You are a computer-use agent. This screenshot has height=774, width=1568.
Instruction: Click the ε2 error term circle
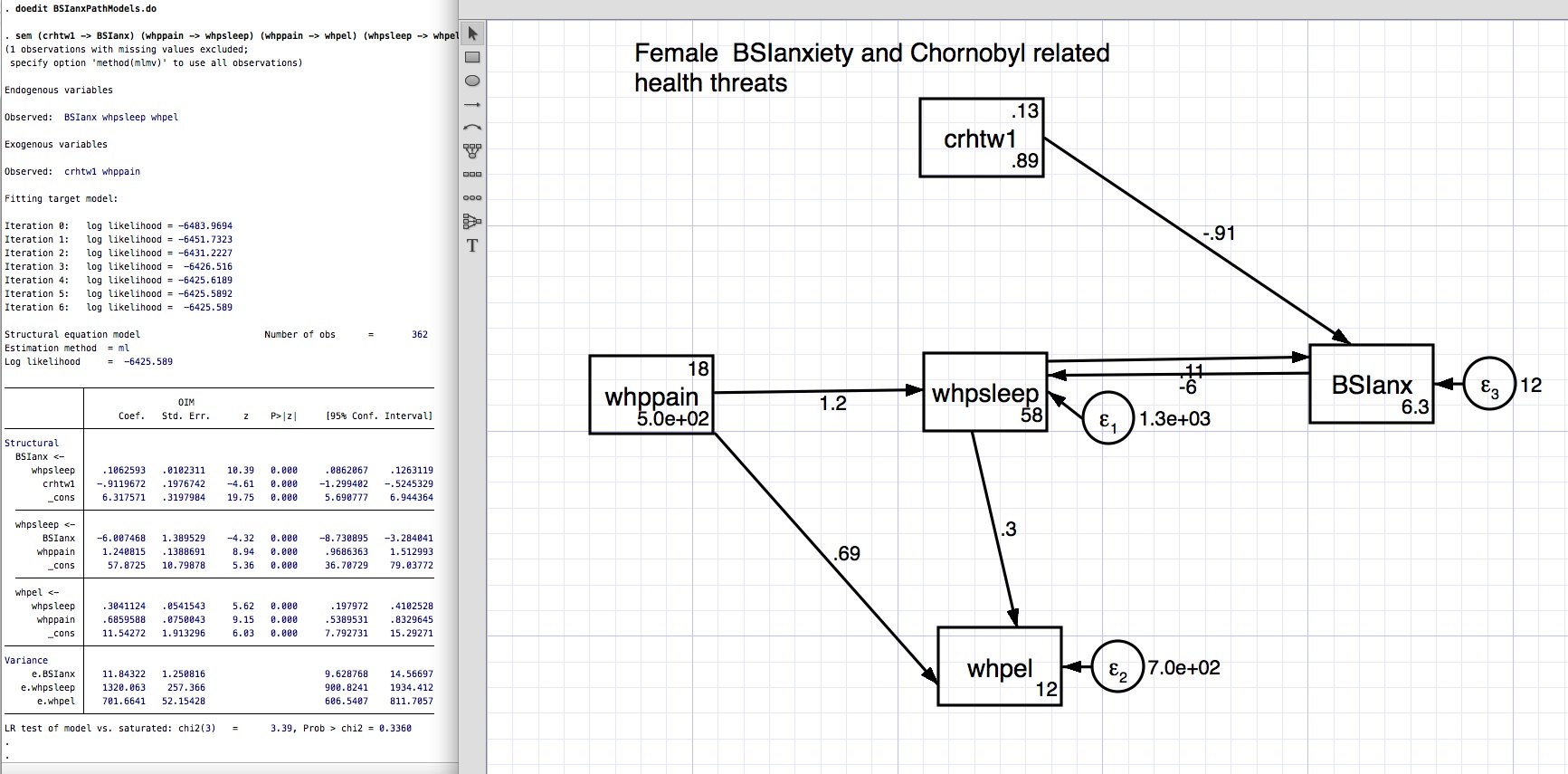[x=1117, y=667]
